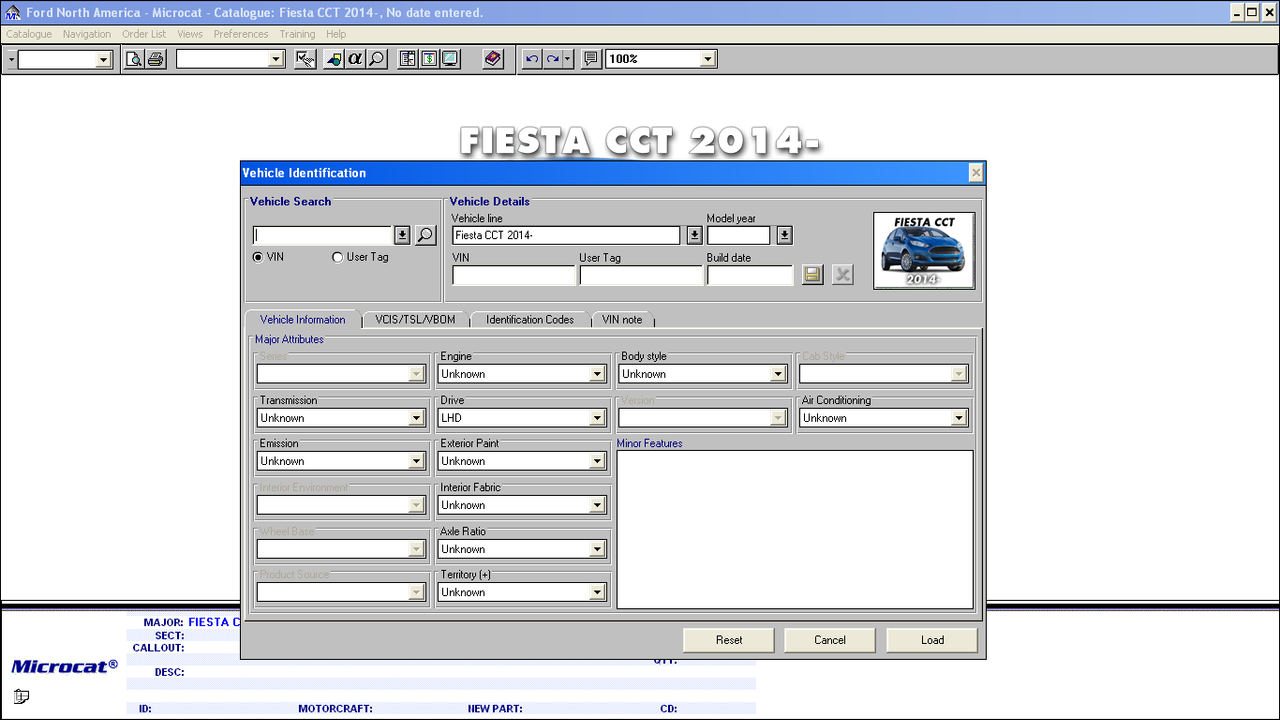Click the delete X icon near Build date
Image resolution: width=1280 pixels, height=720 pixels.
pyautogui.click(x=843, y=274)
